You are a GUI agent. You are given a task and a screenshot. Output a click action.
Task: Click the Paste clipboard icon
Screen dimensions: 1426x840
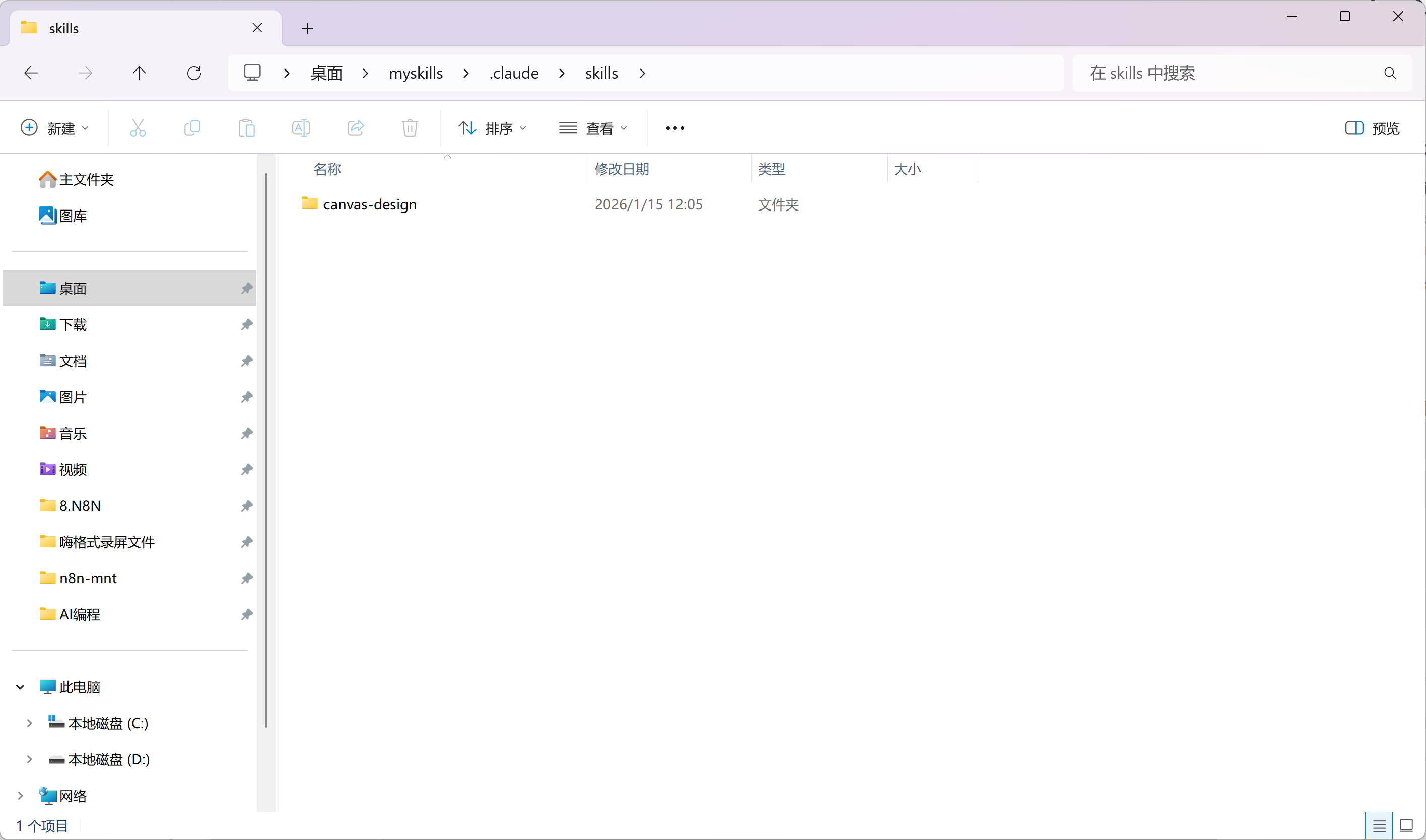coord(246,128)
